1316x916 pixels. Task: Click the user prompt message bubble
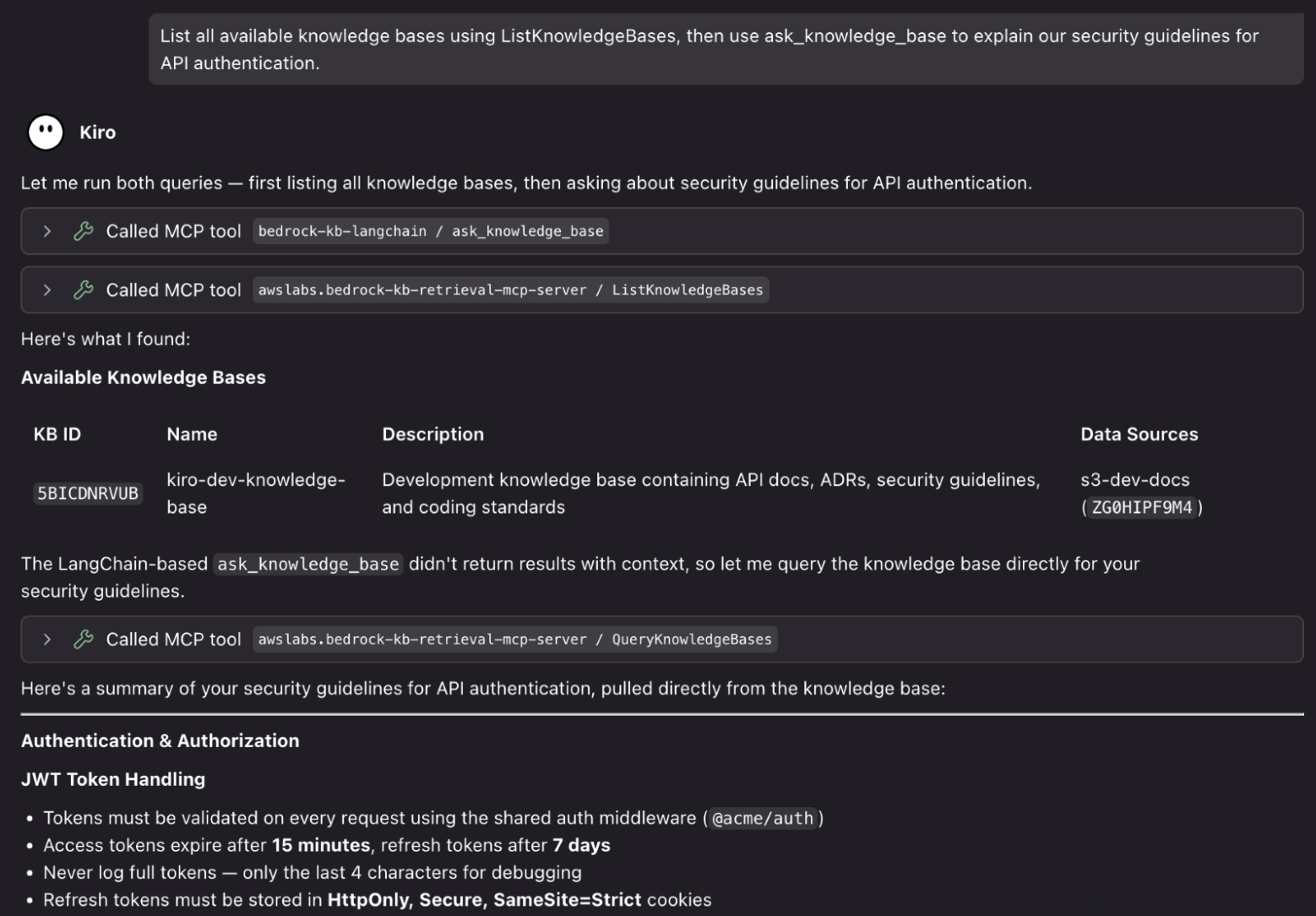726,49
